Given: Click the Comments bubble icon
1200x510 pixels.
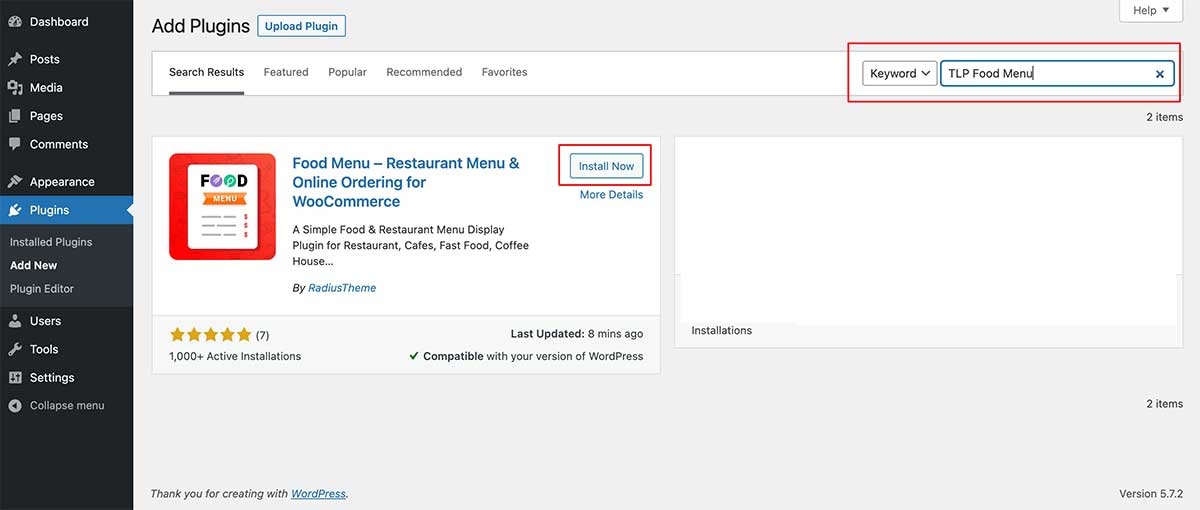Looking at the screenshot, I should point(15,144).
